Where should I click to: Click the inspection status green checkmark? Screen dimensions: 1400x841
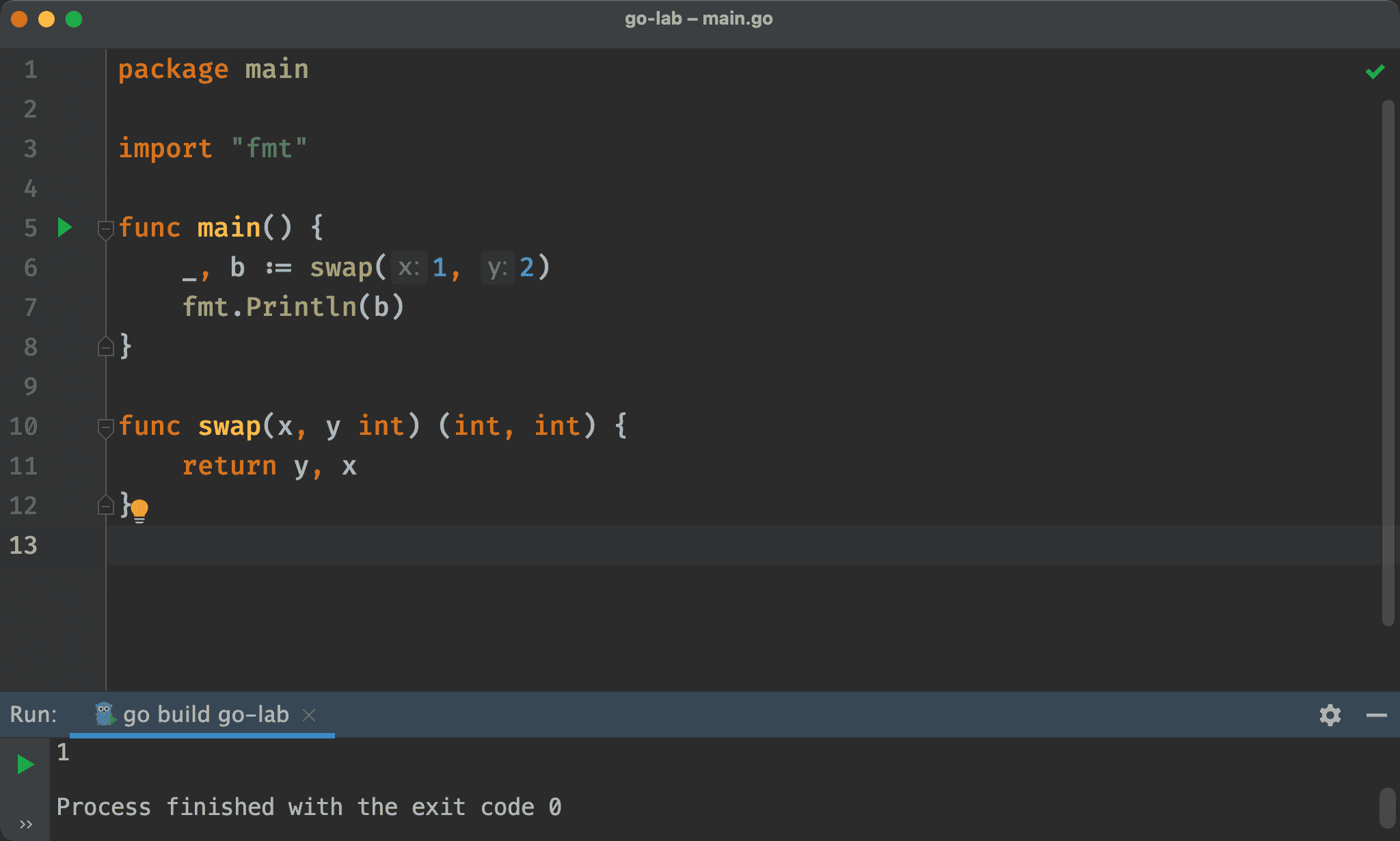coord(1375,71)
